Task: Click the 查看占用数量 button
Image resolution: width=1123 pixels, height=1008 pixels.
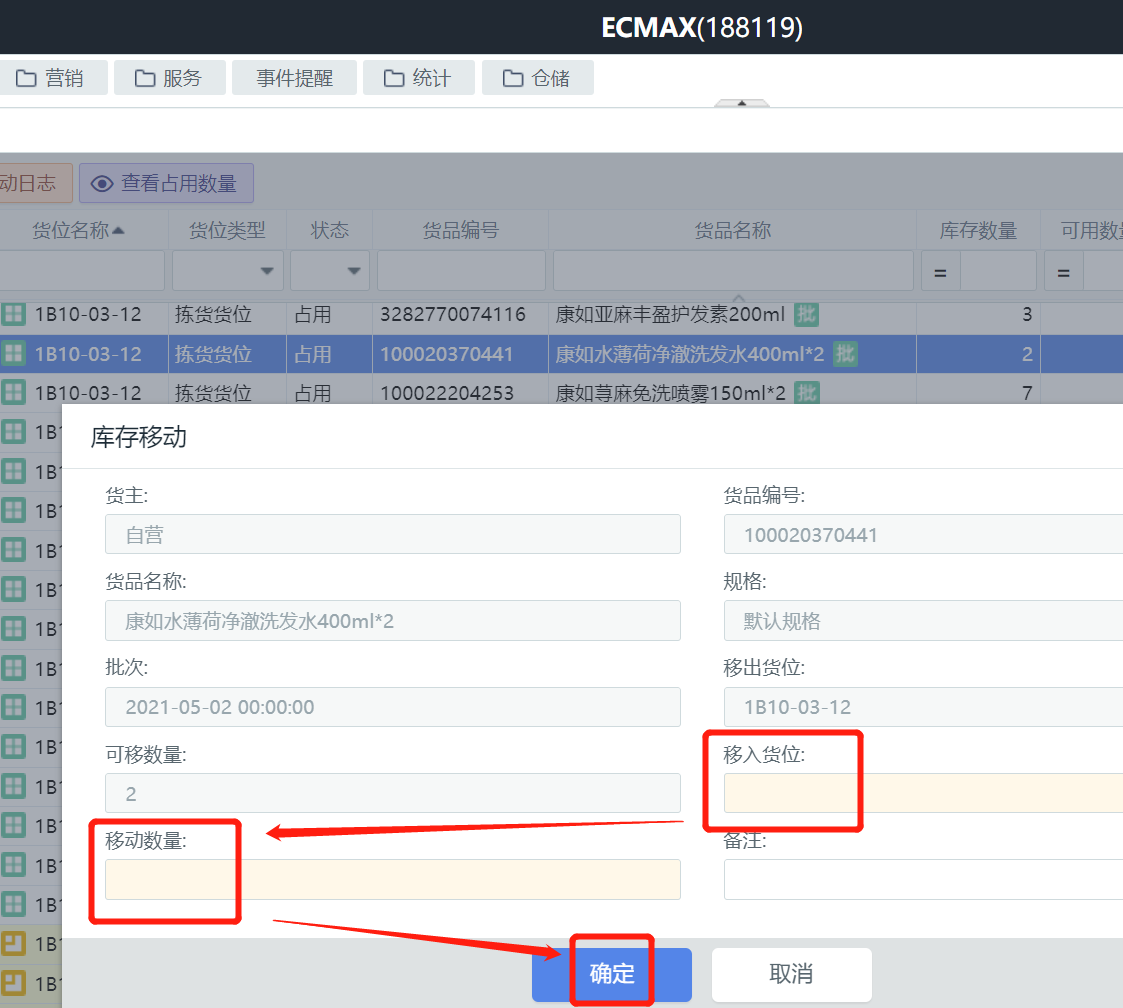Action: pos(166,183)
